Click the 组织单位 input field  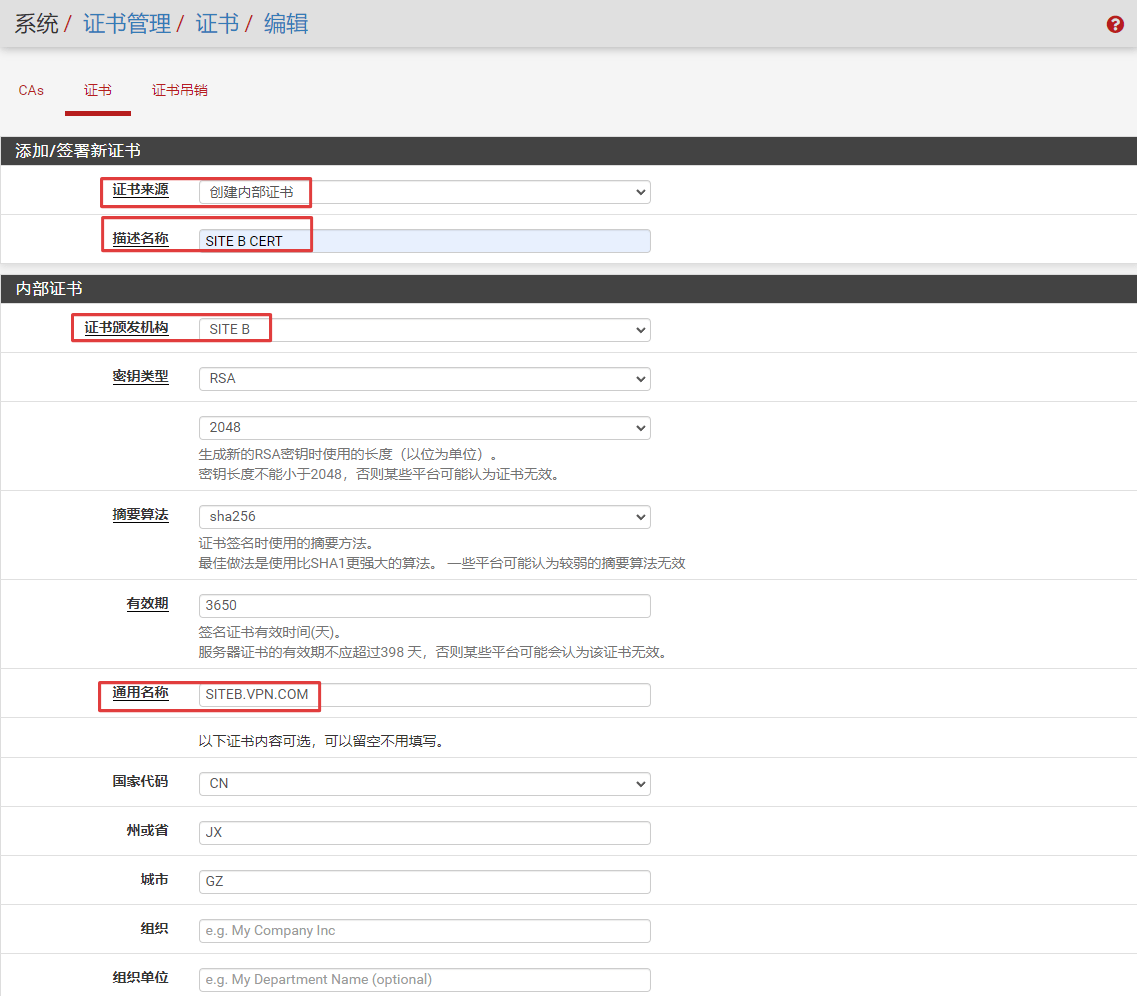click(424, 979)
